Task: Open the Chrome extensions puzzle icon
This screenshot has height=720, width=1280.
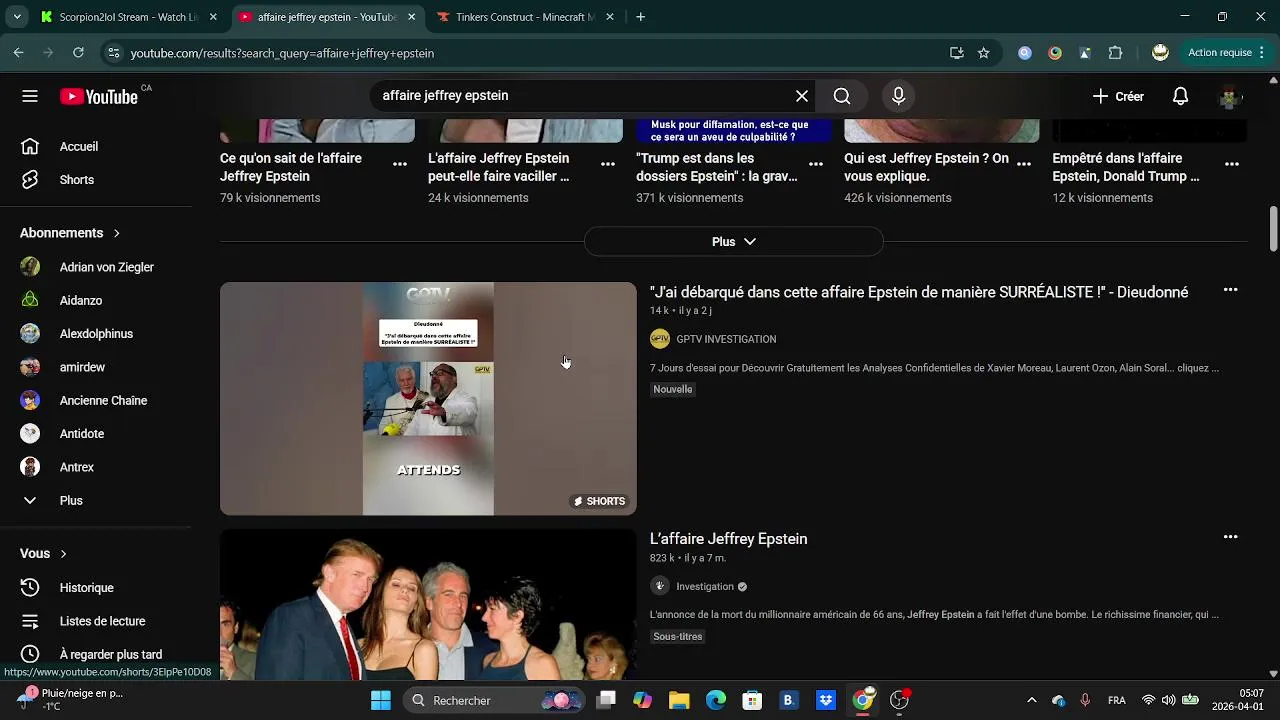Action: pyautogui.click(x=1115, y=53)
